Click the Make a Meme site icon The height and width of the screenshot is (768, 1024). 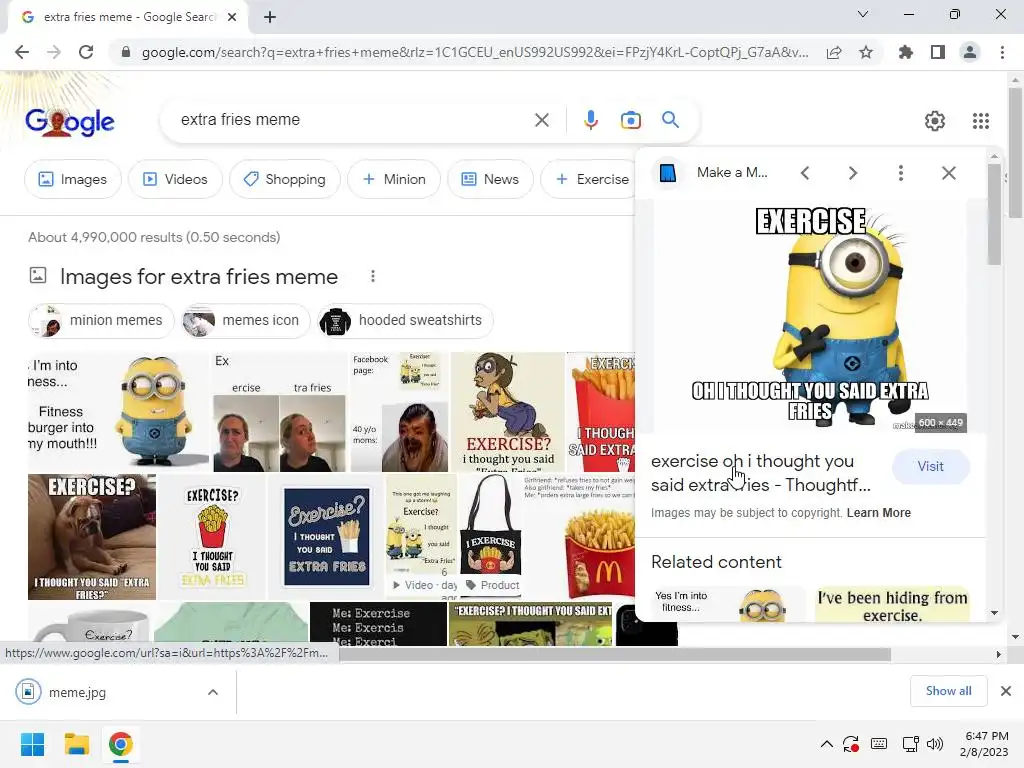(667, 173)
